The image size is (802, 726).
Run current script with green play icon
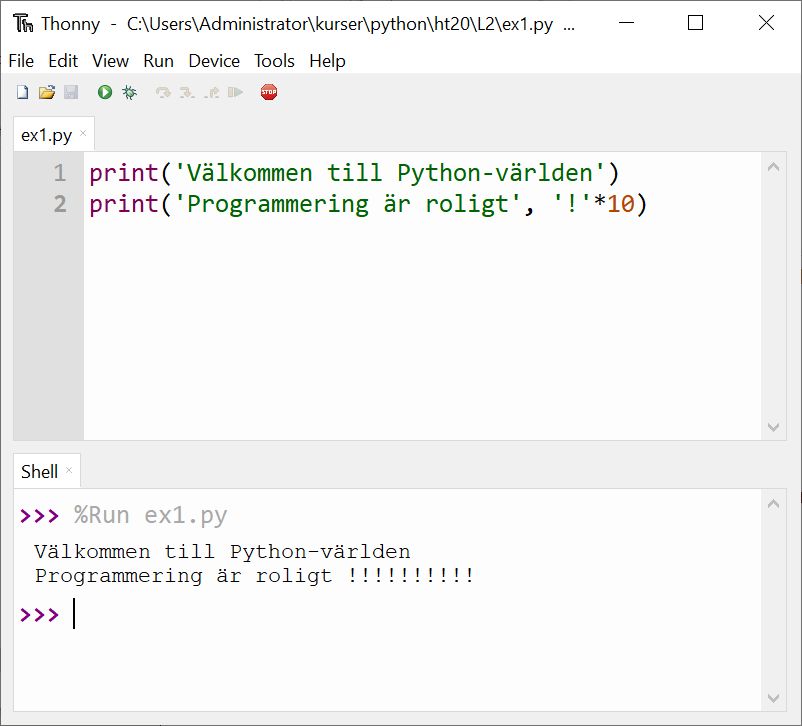tap(104, 92)
